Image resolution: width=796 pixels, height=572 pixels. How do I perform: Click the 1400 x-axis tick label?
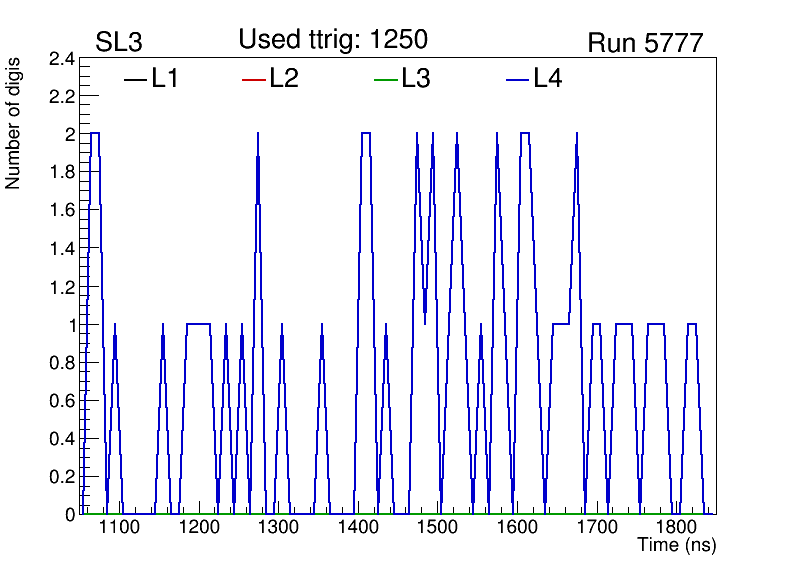click(357, 527)
